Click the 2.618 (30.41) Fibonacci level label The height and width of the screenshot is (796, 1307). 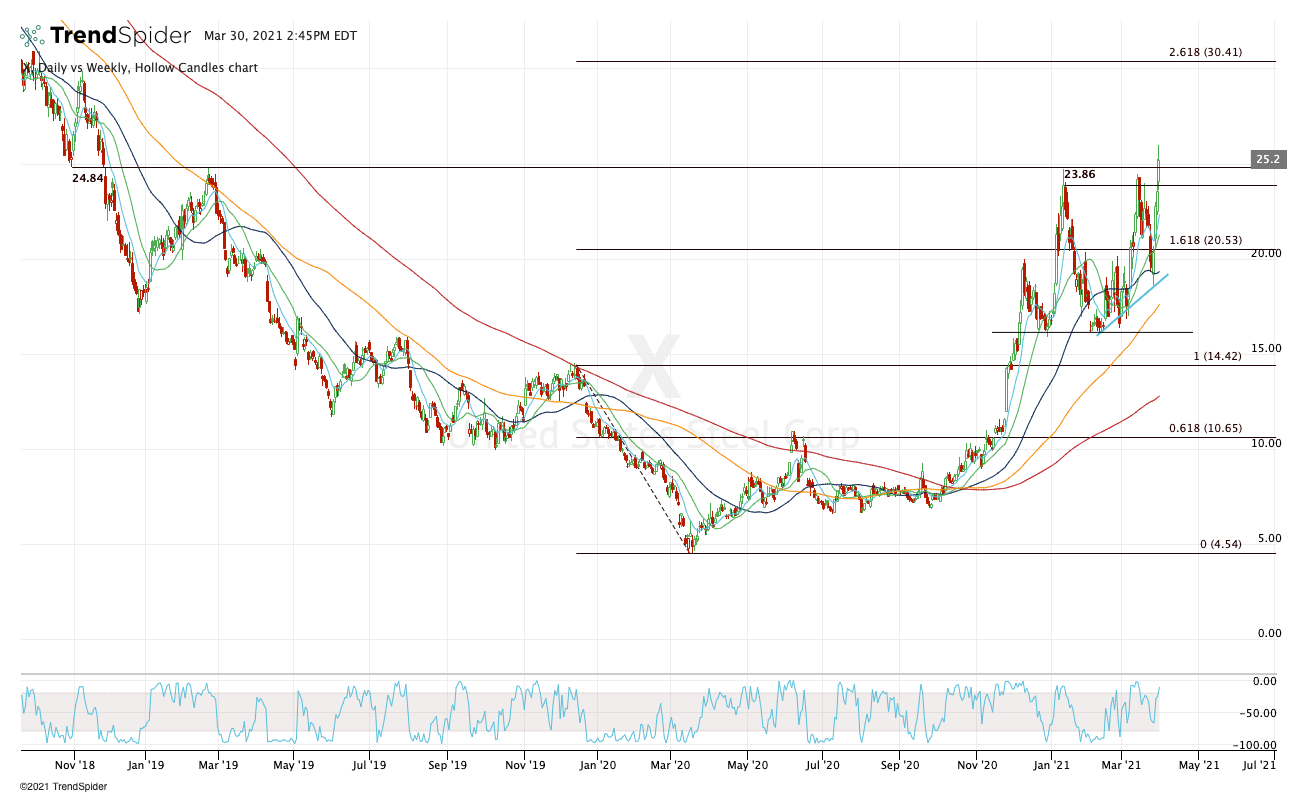click(1205, 52)
